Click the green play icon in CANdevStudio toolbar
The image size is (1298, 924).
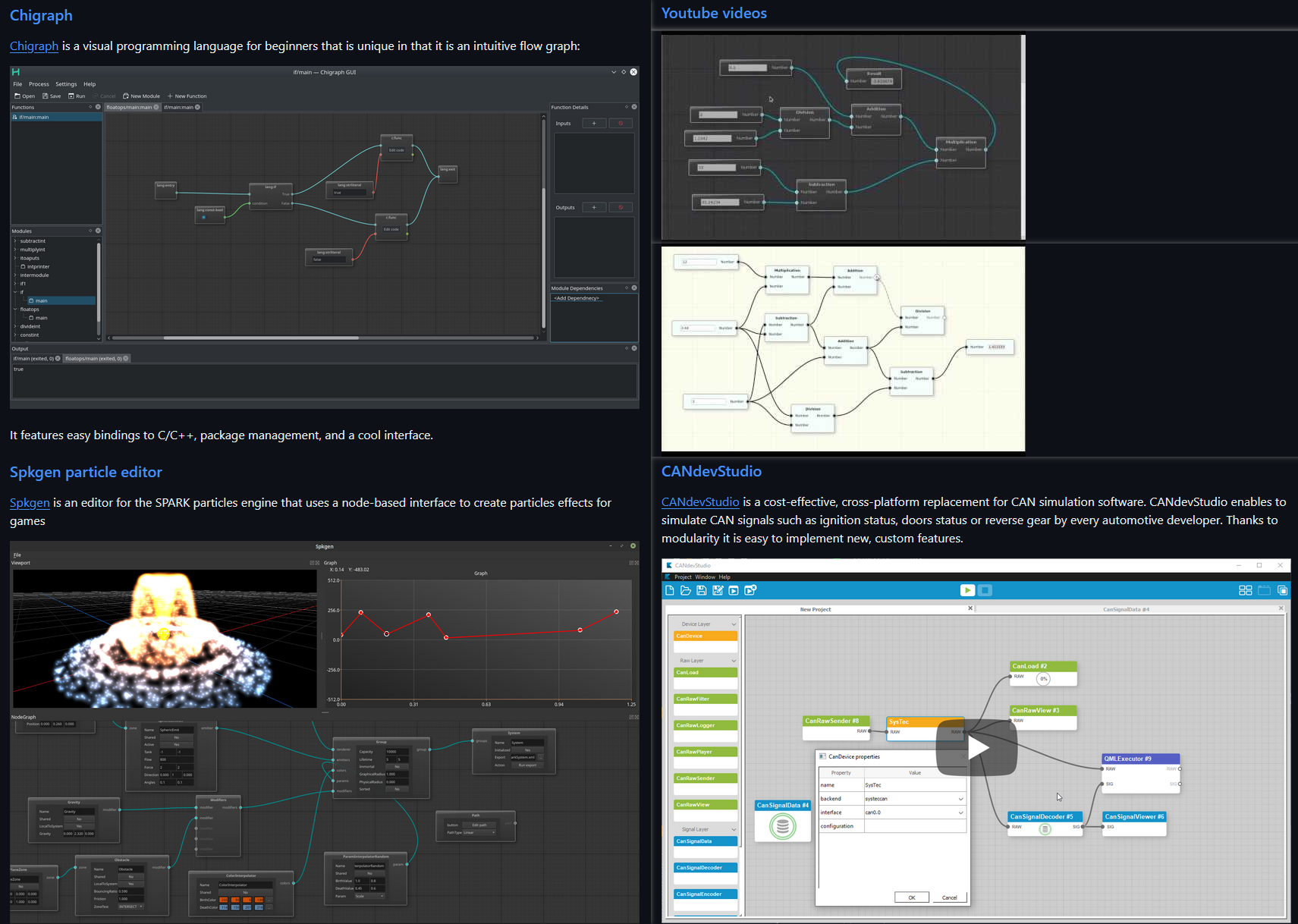coord(967,590)
